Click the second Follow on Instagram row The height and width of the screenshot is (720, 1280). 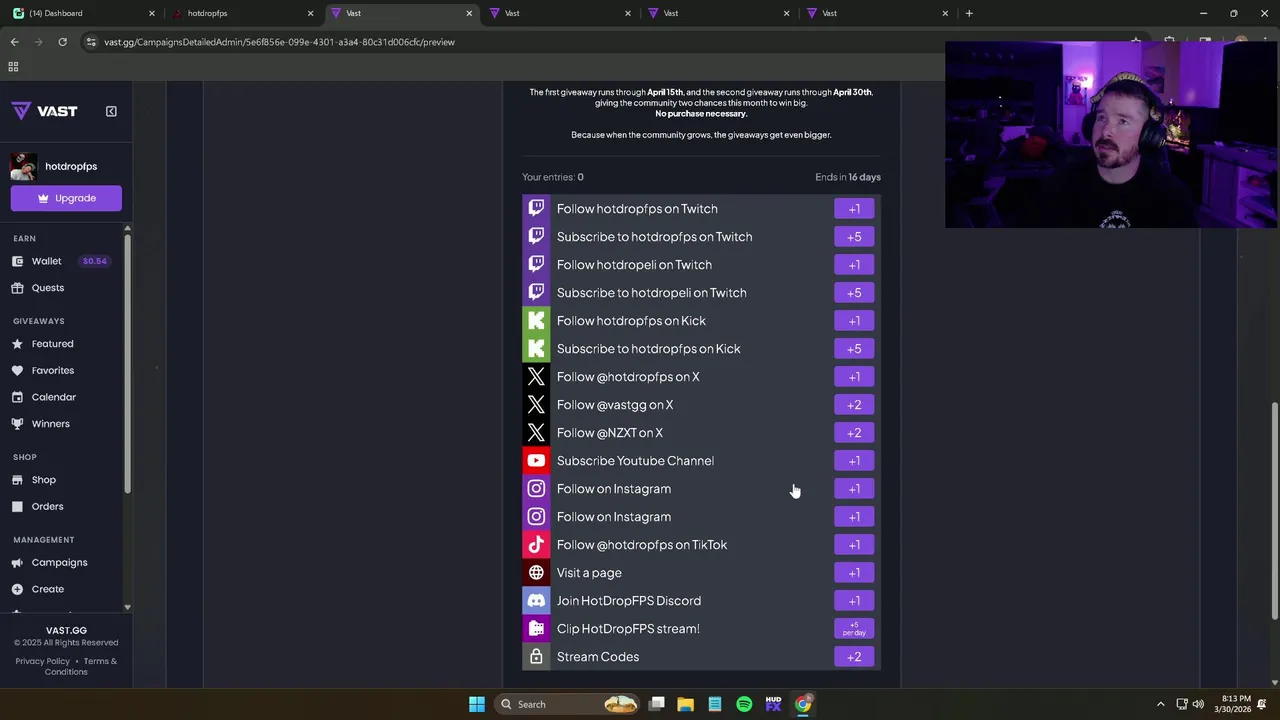pos(701,517)
